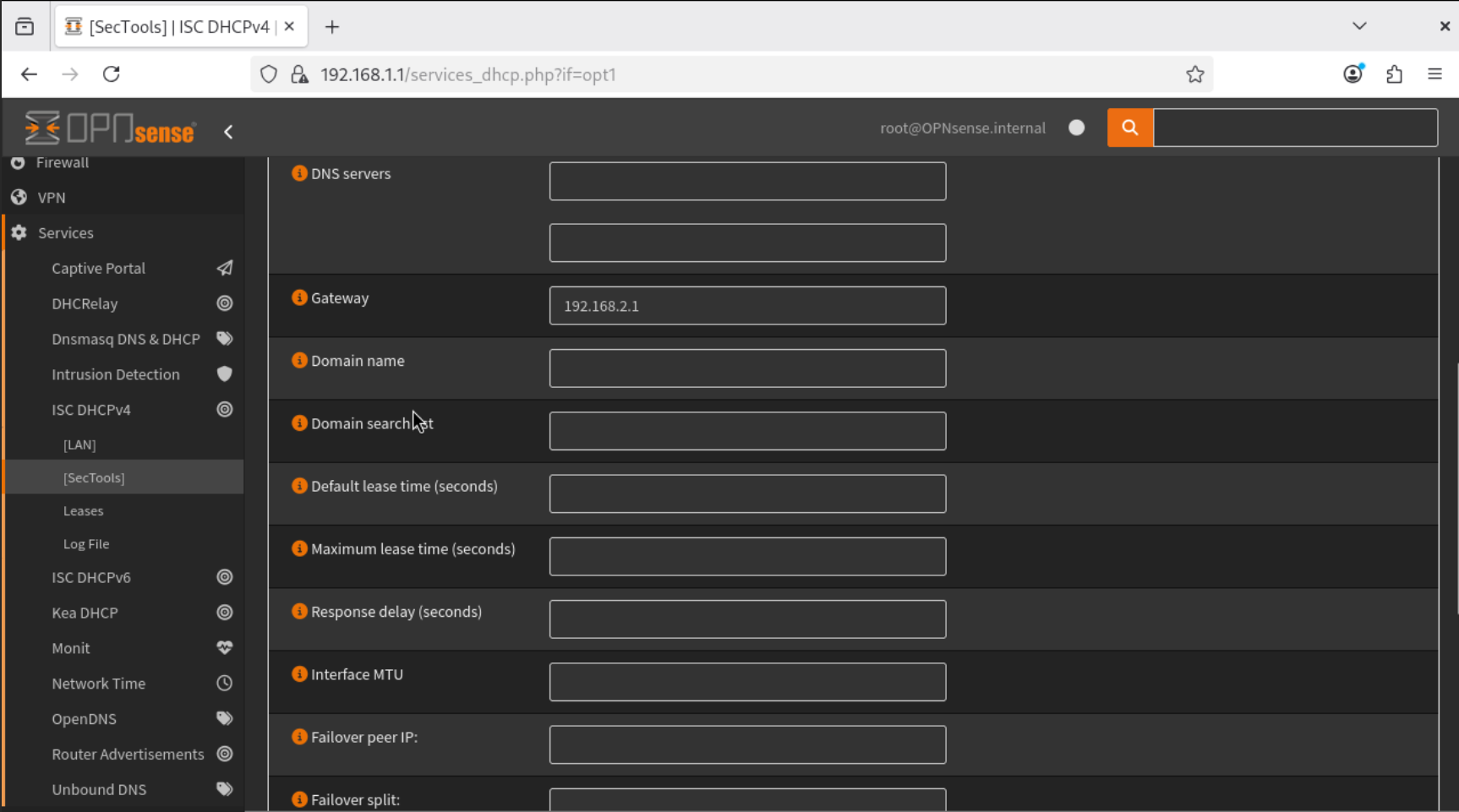Open the DHCP Leases page
1459x812 pixels.
(83, 511)
